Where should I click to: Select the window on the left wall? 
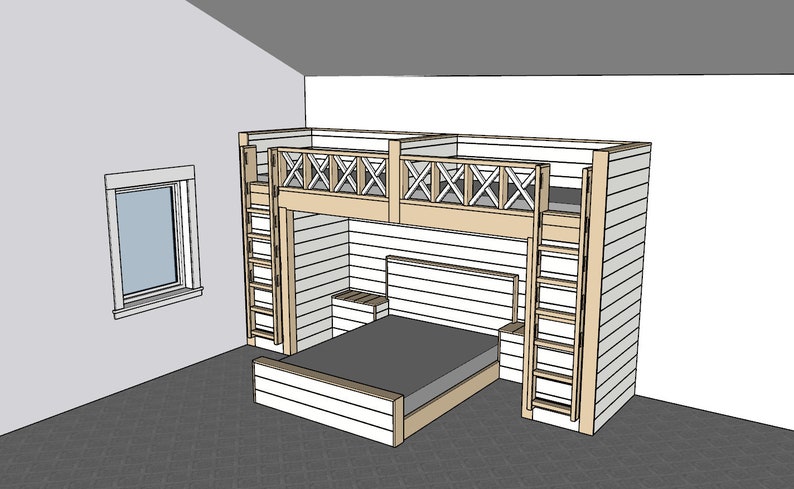[x=153, y=241]
